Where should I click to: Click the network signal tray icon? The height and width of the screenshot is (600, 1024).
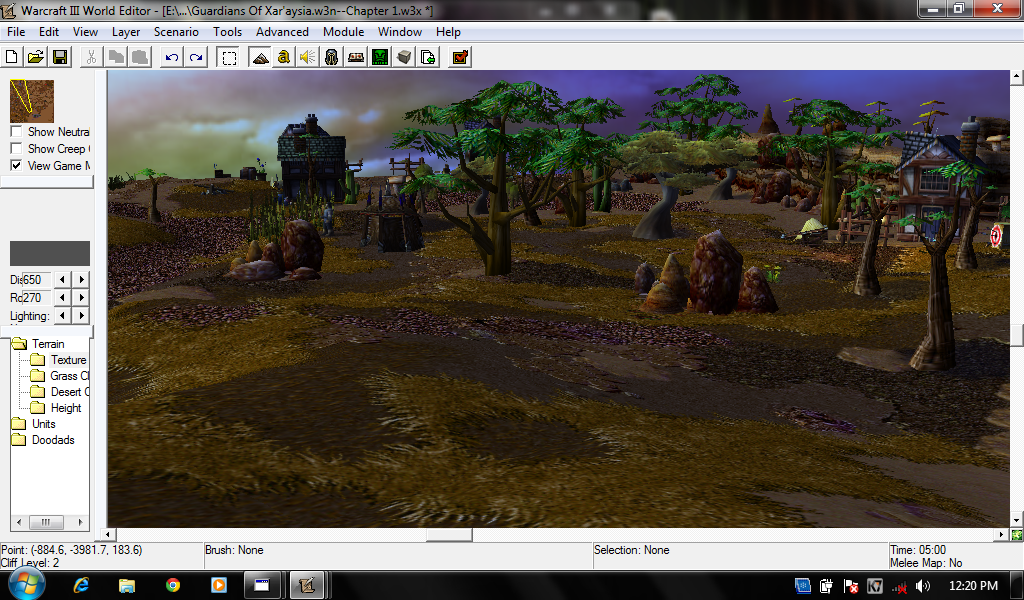[x=899, y=586]
